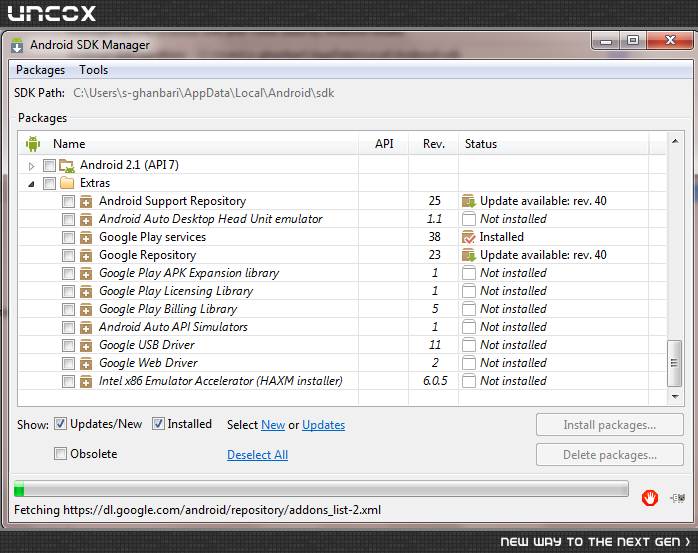Click package icon of Google Play Licensing Library
This screenshot has height=553, width=698.
pyautogui.click(x=86, y=291)
